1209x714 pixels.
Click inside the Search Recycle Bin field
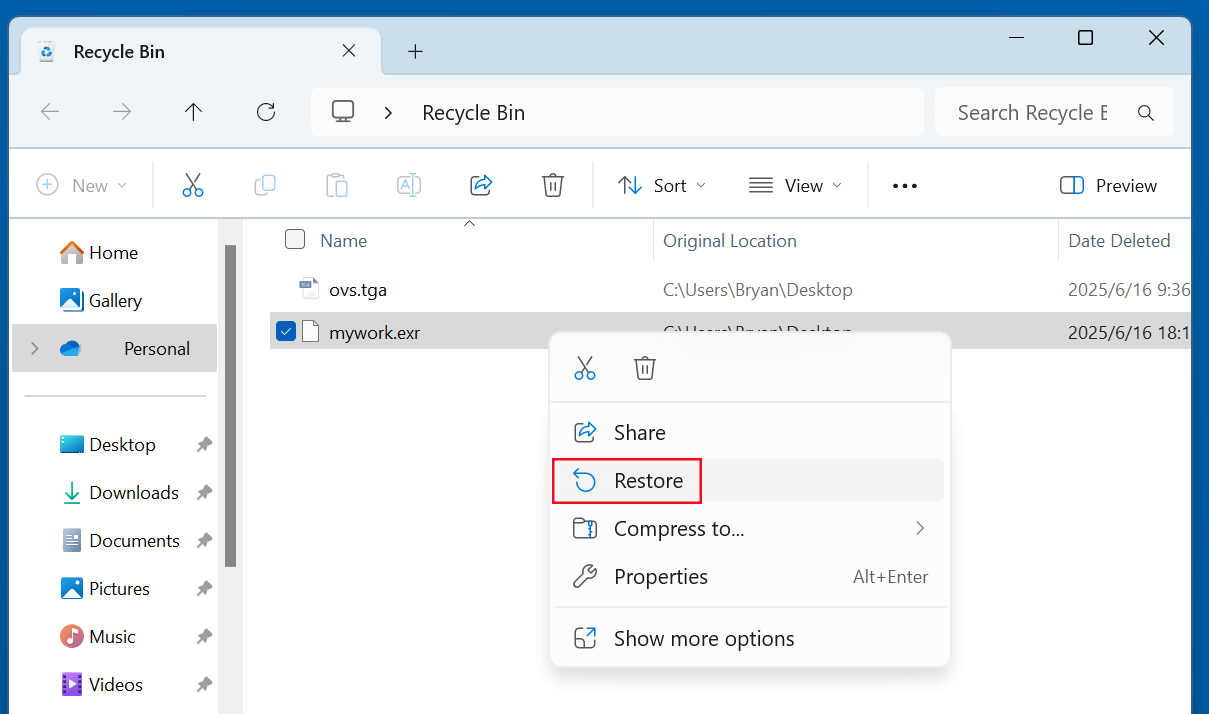[x=1035, y=112]
